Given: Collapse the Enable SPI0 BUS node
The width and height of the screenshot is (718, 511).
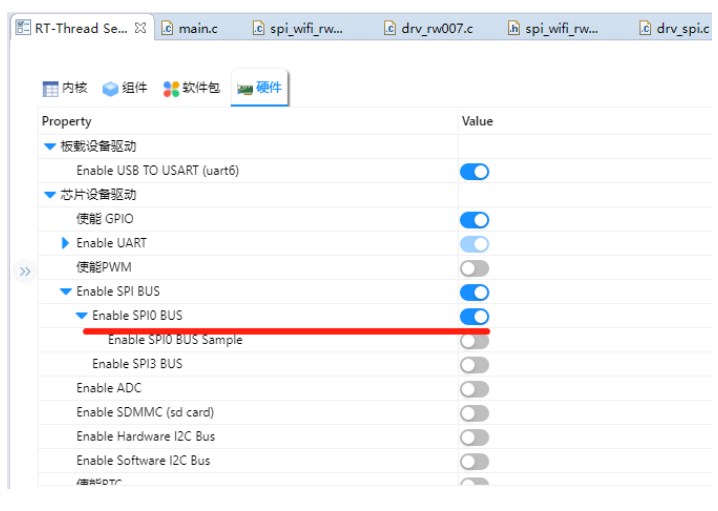Looking at the screenshot, I should [82, 315].
